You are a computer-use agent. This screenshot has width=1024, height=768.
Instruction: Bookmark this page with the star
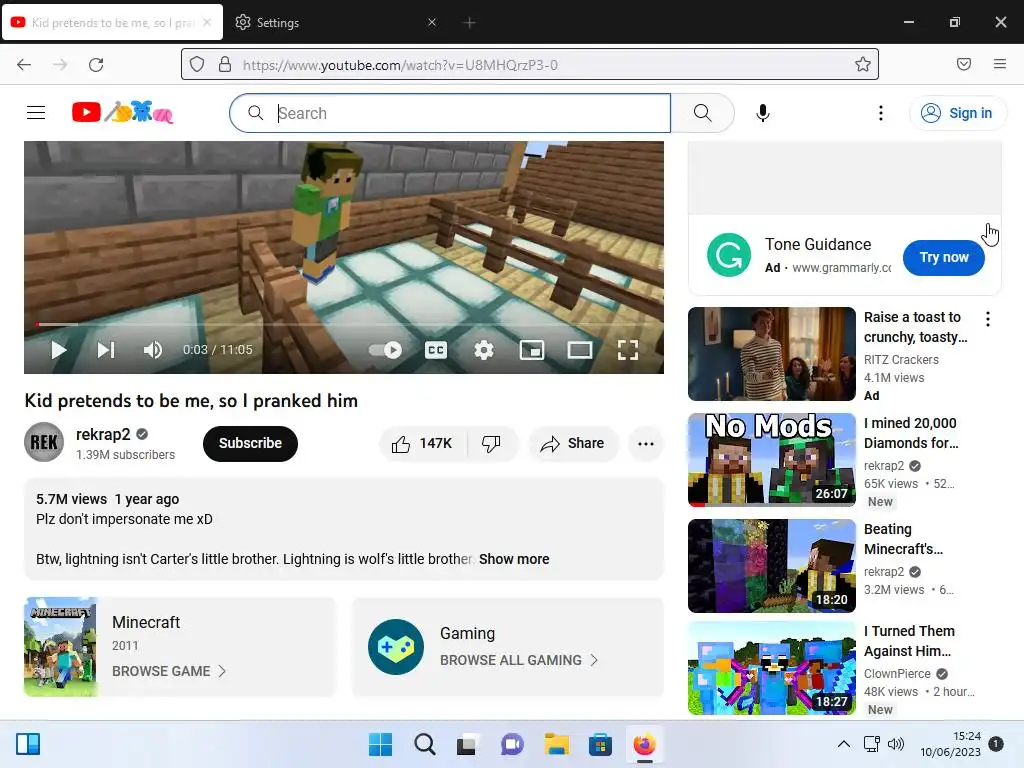[863, 64]
